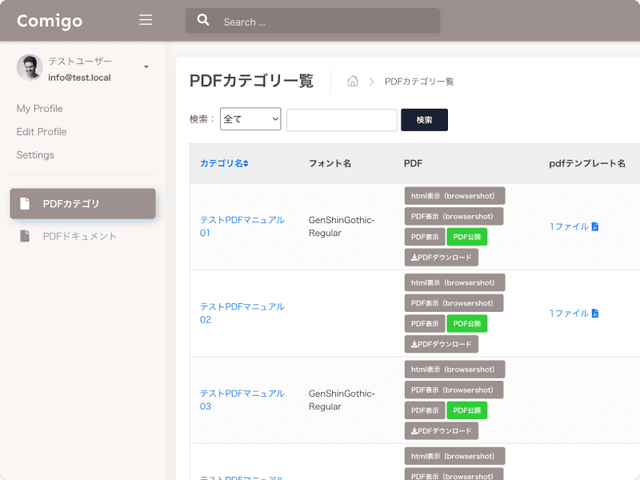This screenshot has height=480, width=640.
Task: Click the search magnifier icon
Action: point(203,21)
